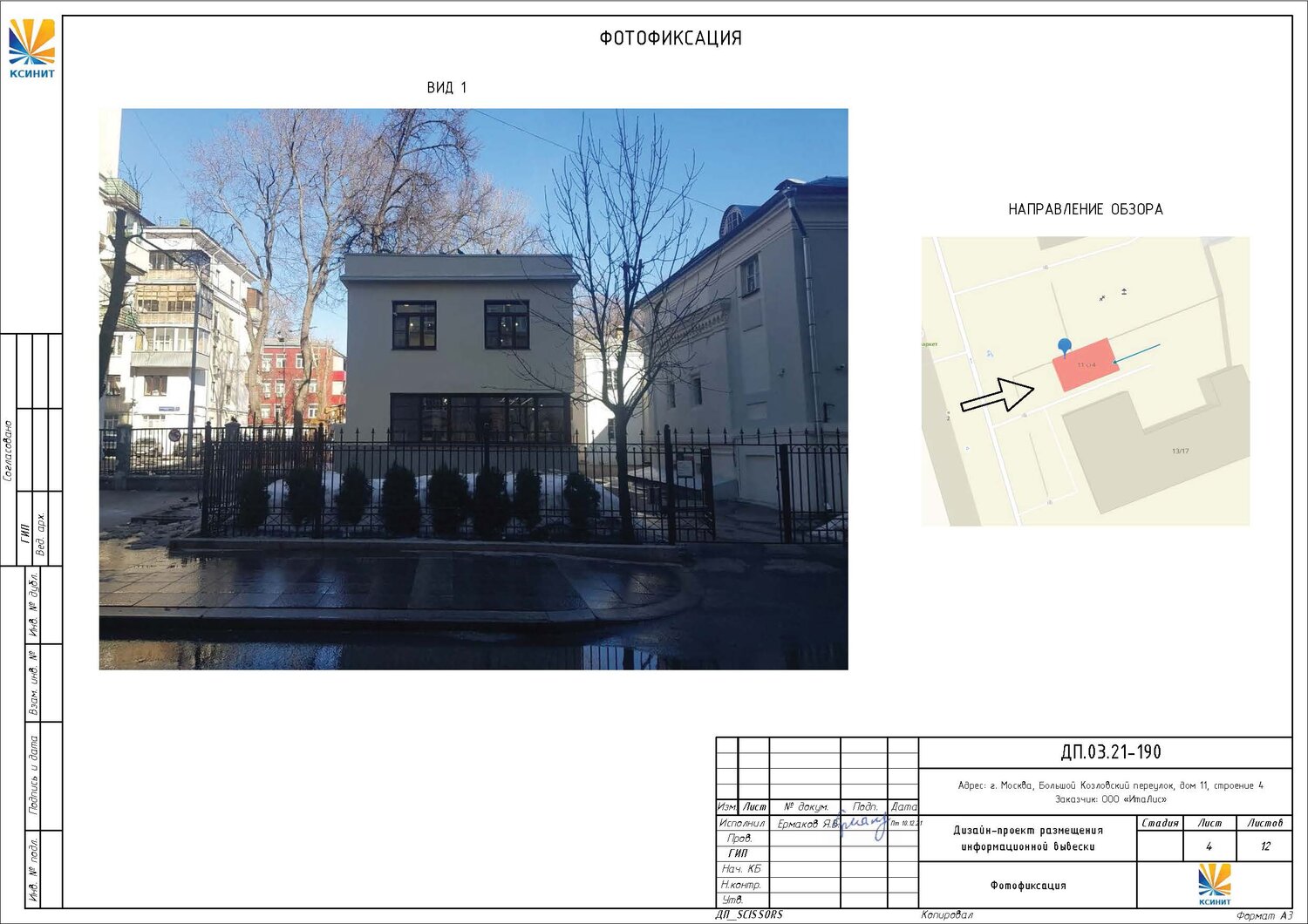The width and height of the screenshot is (1308, 924).
Task: Click the vertical Инв. № дубл. label
Action: click(34, 605)
